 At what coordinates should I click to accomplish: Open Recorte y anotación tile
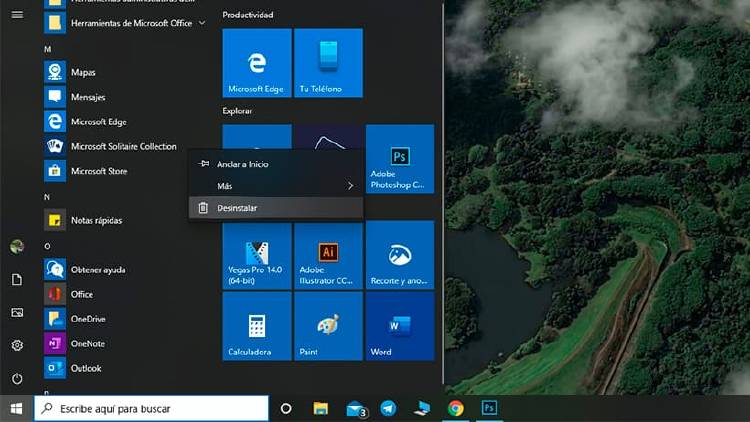pyautogui.click(x=399, y=256)
